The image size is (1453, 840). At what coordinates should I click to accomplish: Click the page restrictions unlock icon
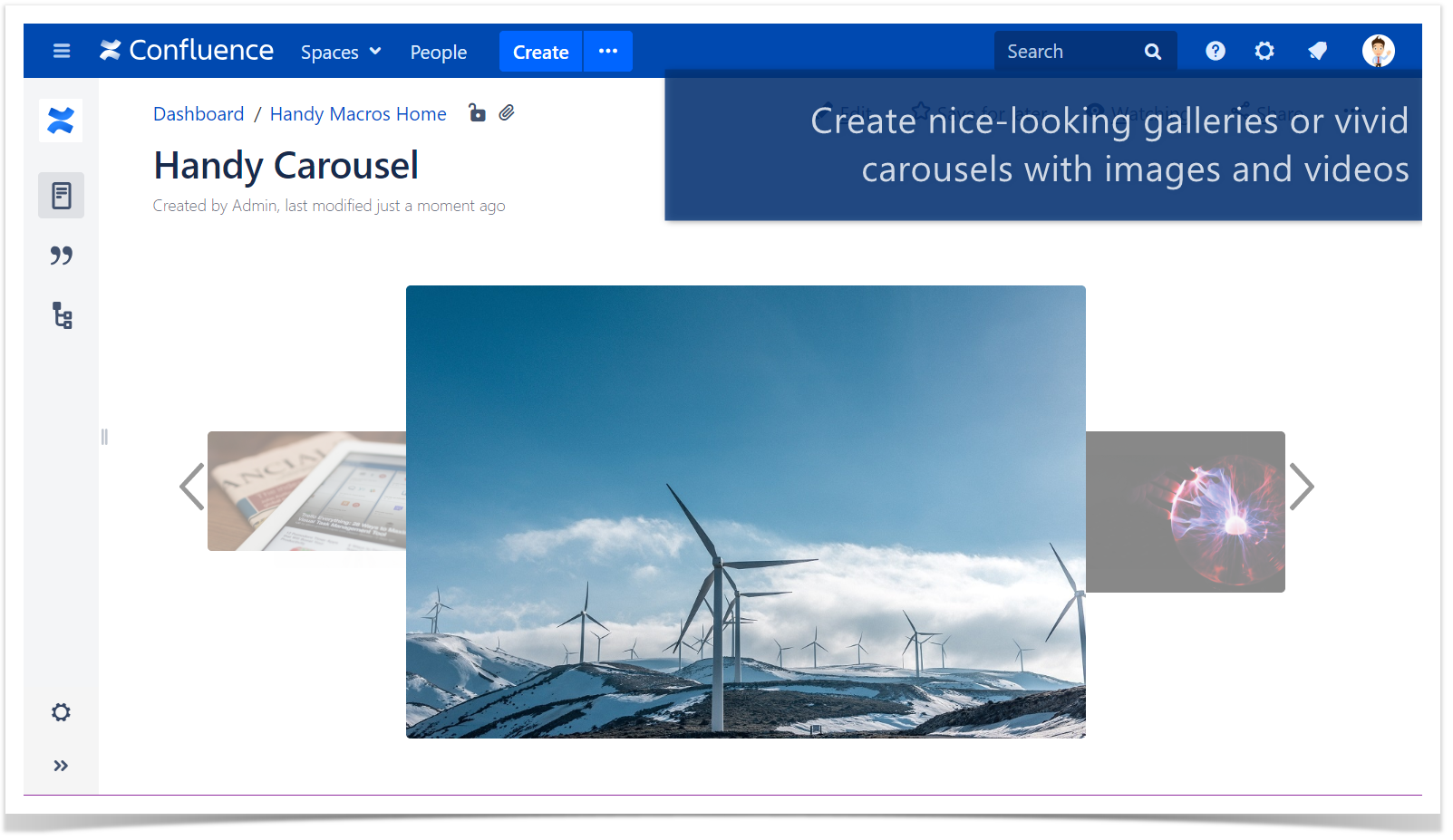point(477,112)
